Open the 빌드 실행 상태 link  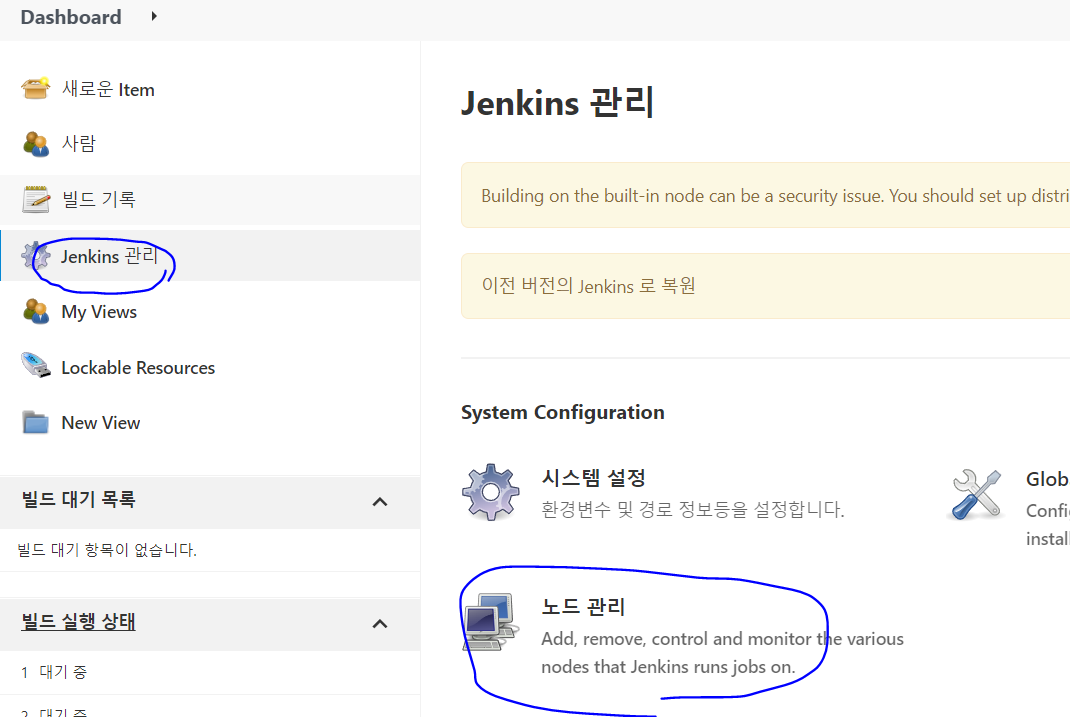[x=78, y=621]
